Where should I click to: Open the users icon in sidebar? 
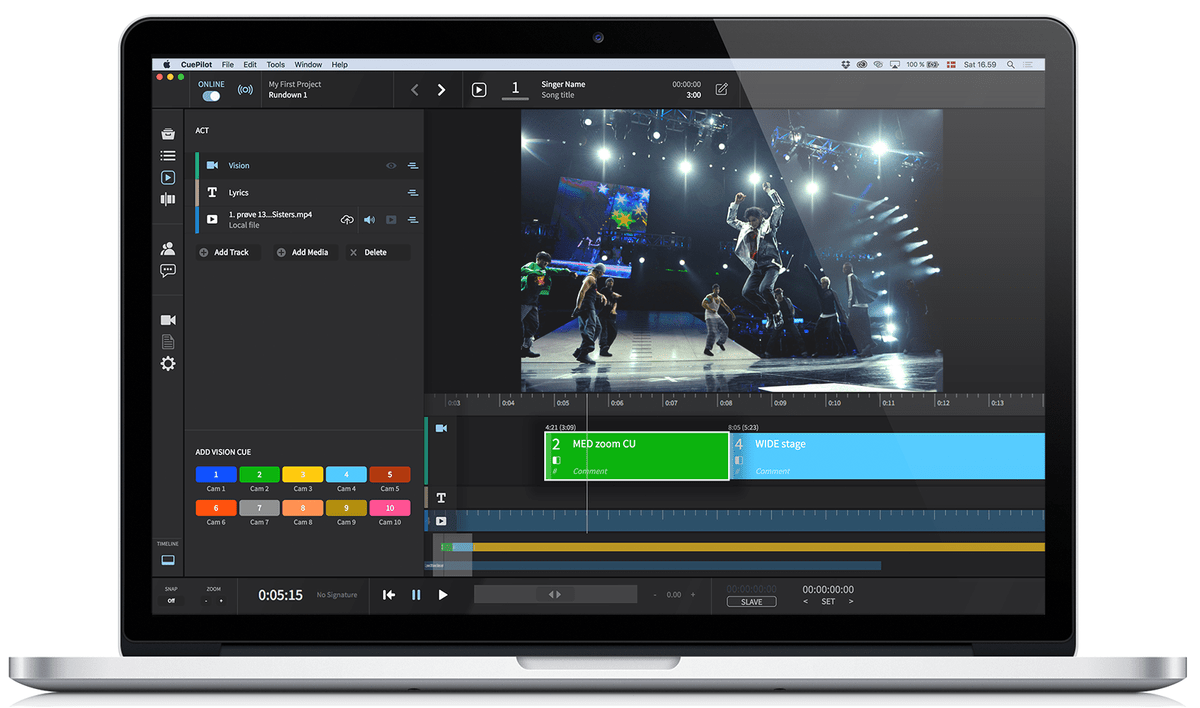tap(168, 249)
